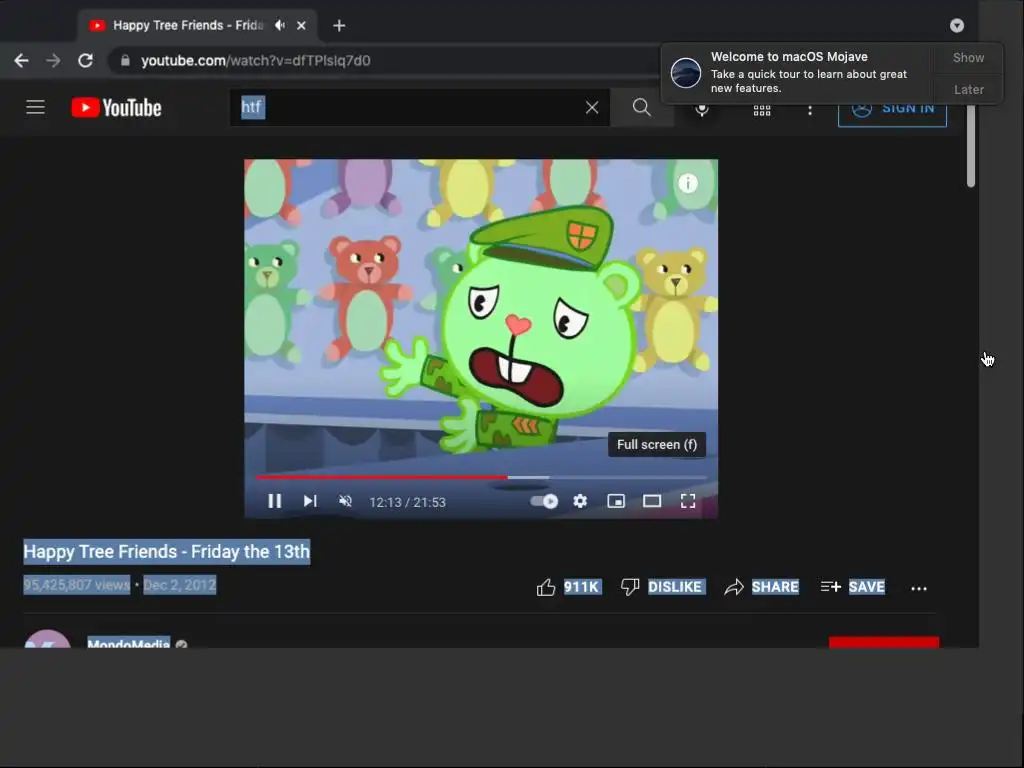This screenshot has width=1024, height=768.
Task: Click the 12:13 / 21:53 time display
Action: pyautogui.click(x=408, y=502)
